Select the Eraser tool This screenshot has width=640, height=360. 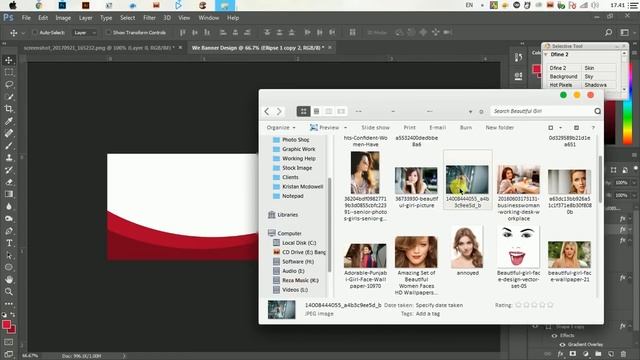click(9, 182)
